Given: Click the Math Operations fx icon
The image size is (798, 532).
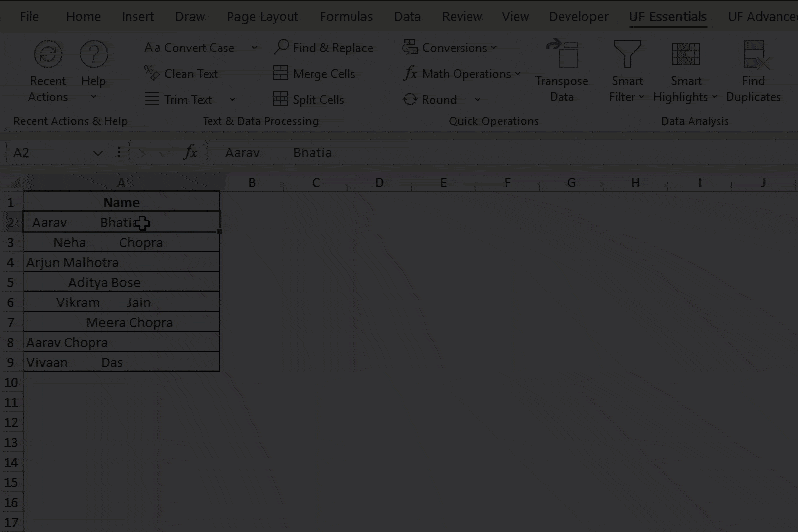Looking at the screenshot, I should tap(410, 74).
